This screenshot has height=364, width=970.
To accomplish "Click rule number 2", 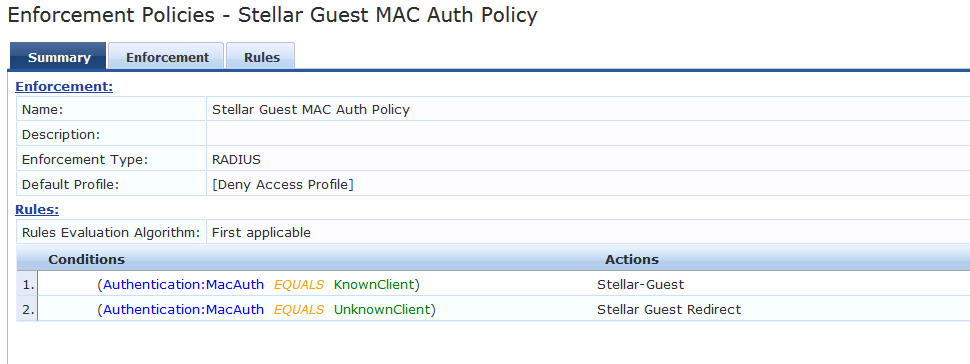I will pyautogui.click(x=27, y=310).
